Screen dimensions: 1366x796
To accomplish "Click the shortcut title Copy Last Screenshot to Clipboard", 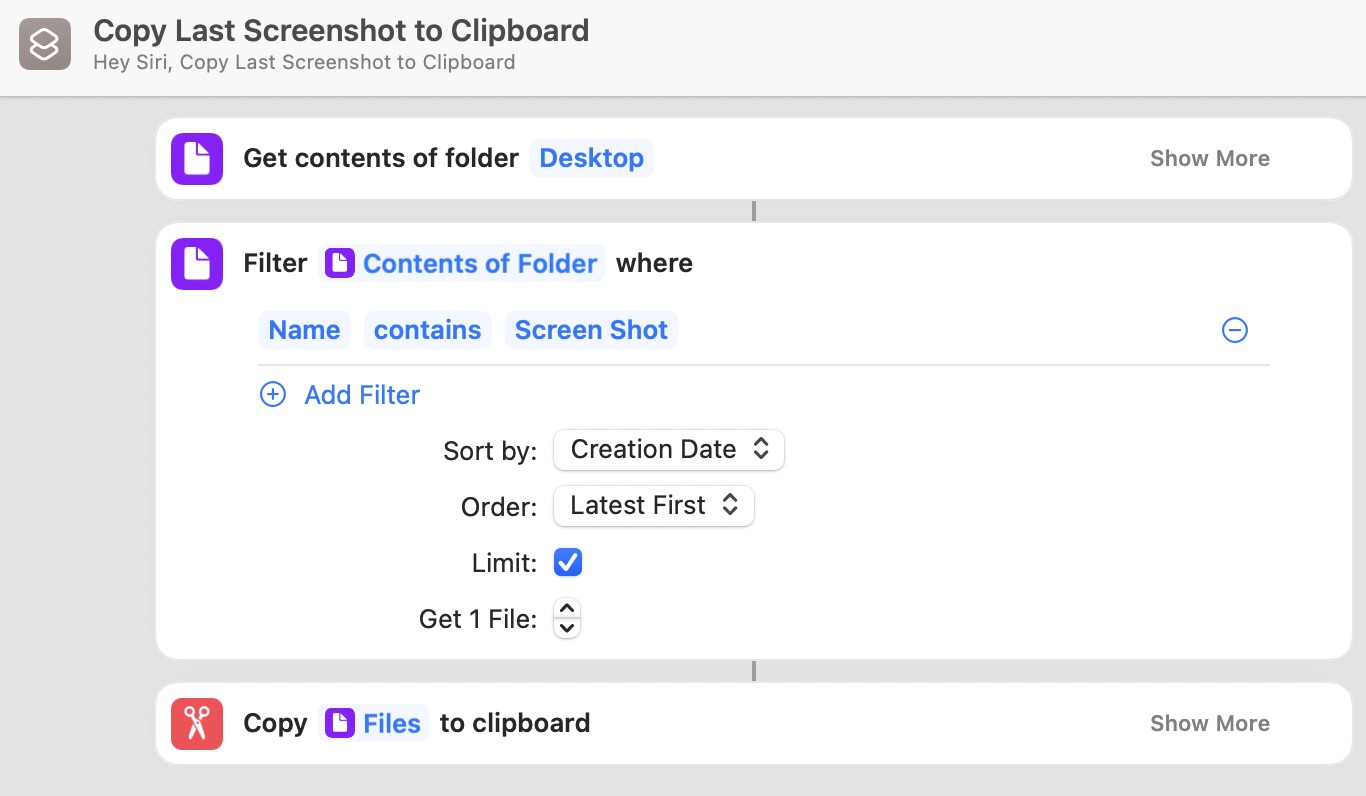I will pos(341,31).
